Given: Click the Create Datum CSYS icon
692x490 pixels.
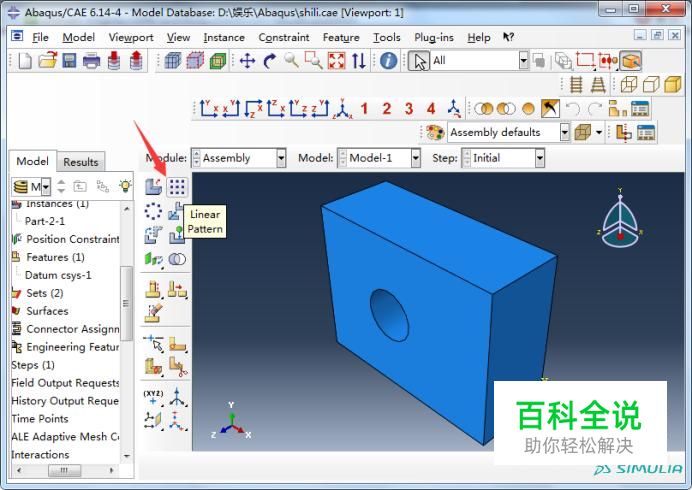Looking at the screenshot, I should 177,397.
